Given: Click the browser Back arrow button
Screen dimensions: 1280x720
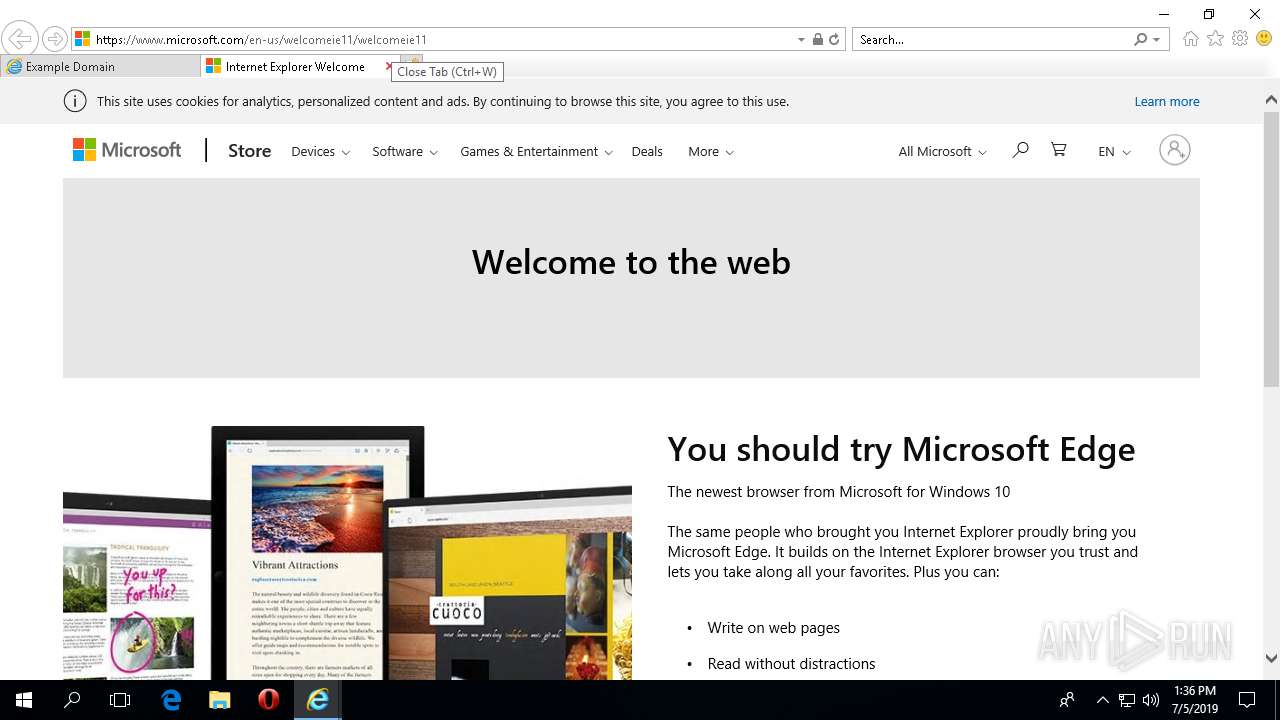Looking at the screenshot, I should 19,39.
